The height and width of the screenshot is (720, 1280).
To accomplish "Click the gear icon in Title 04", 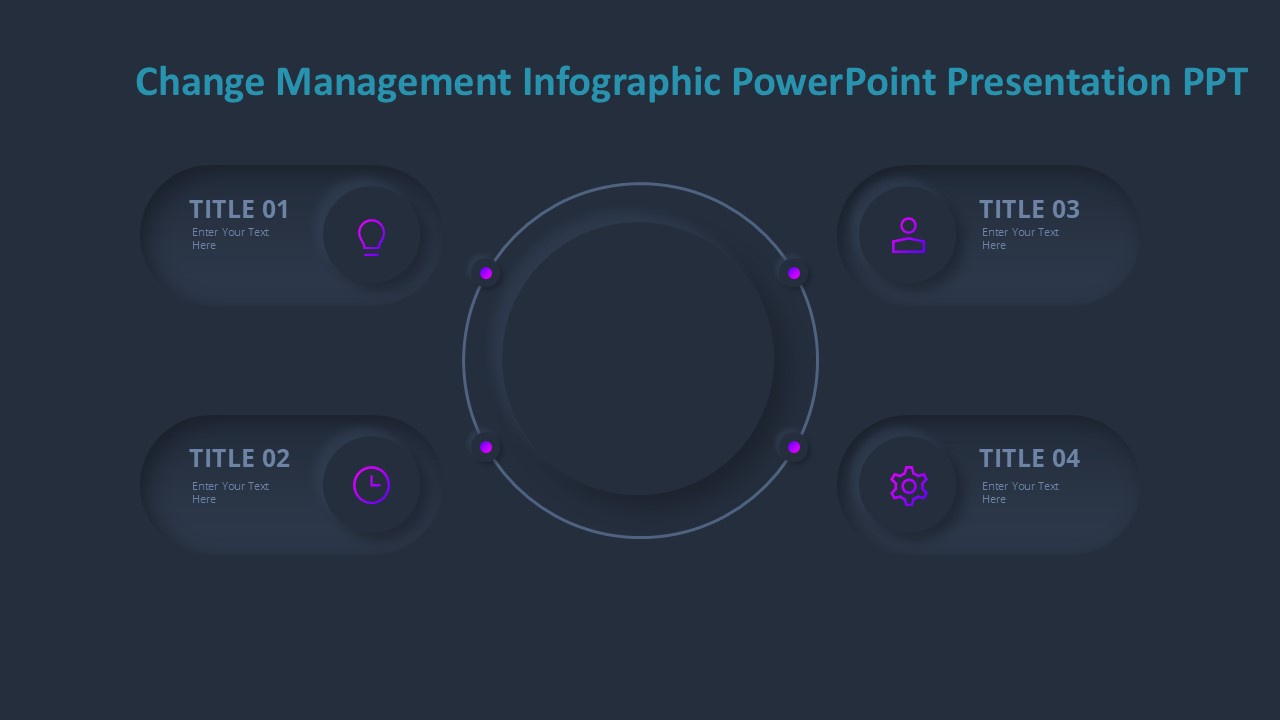I will click(908, 486).
